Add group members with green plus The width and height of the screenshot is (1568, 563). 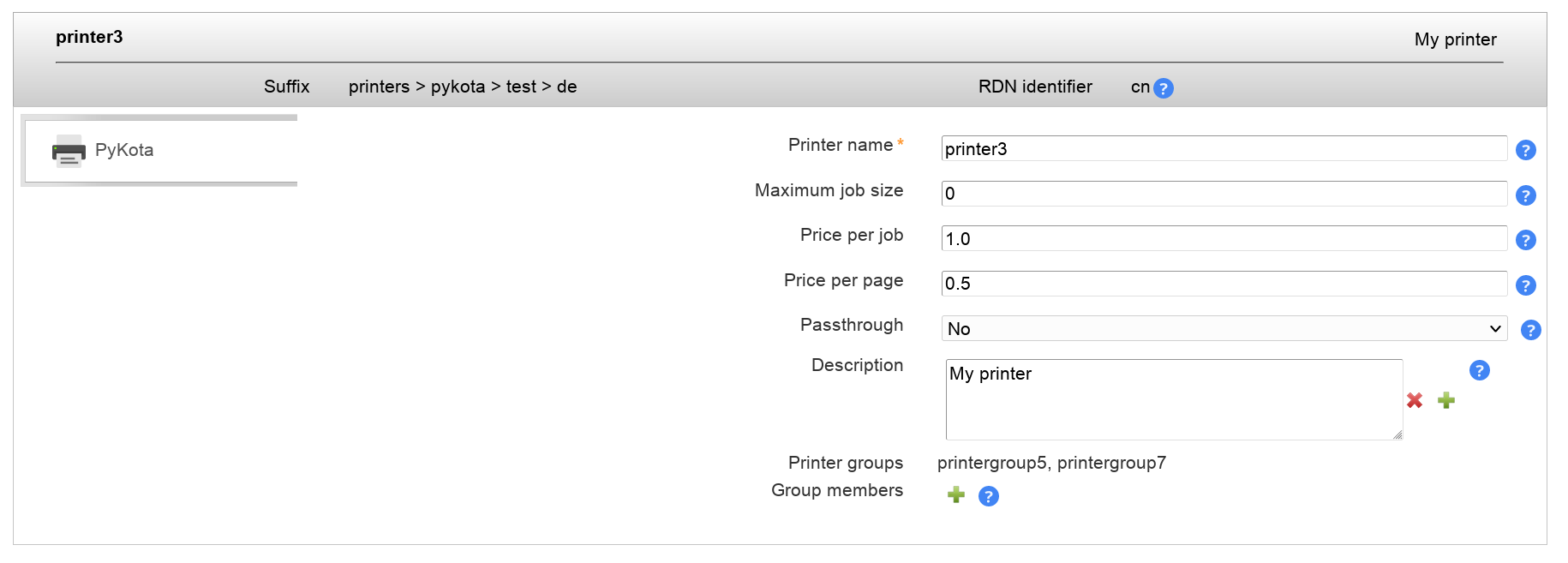pyautogui.click(x=956, y=495)
